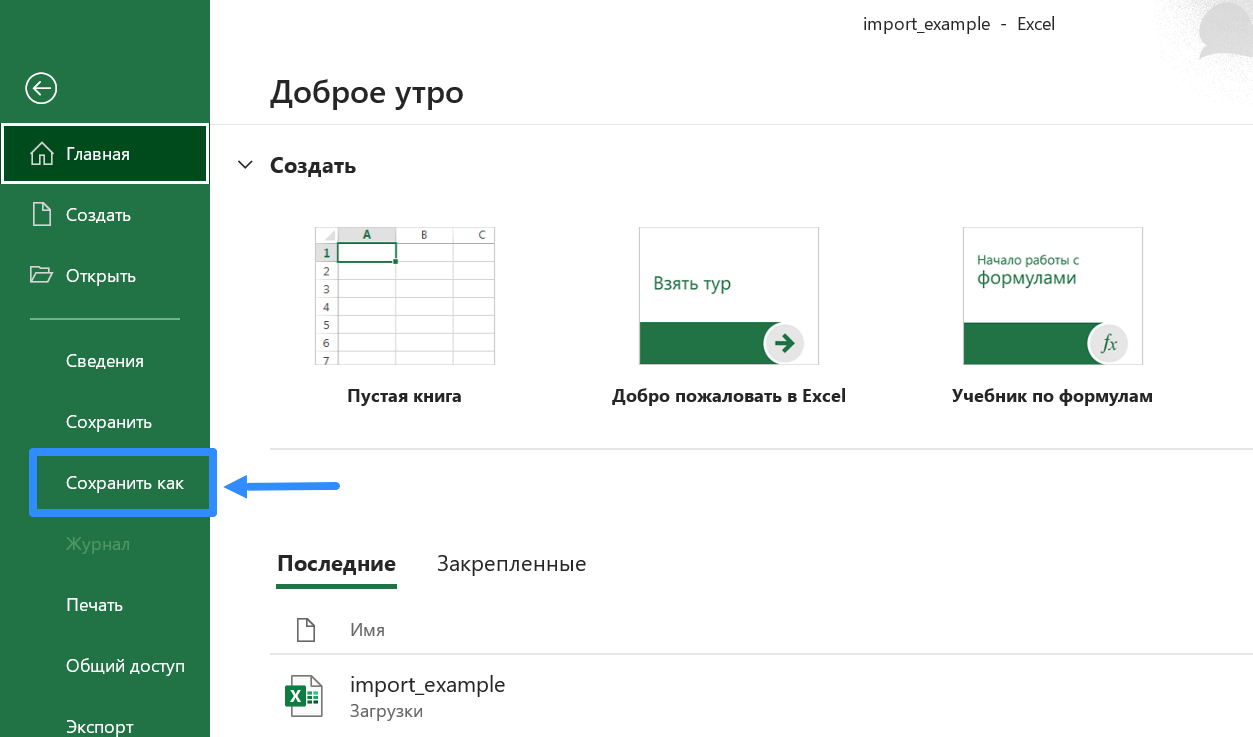Screen dimensions: 1253x737
Task: Click Добро пожаловать в Excel label
Action: tap(729, 396)
